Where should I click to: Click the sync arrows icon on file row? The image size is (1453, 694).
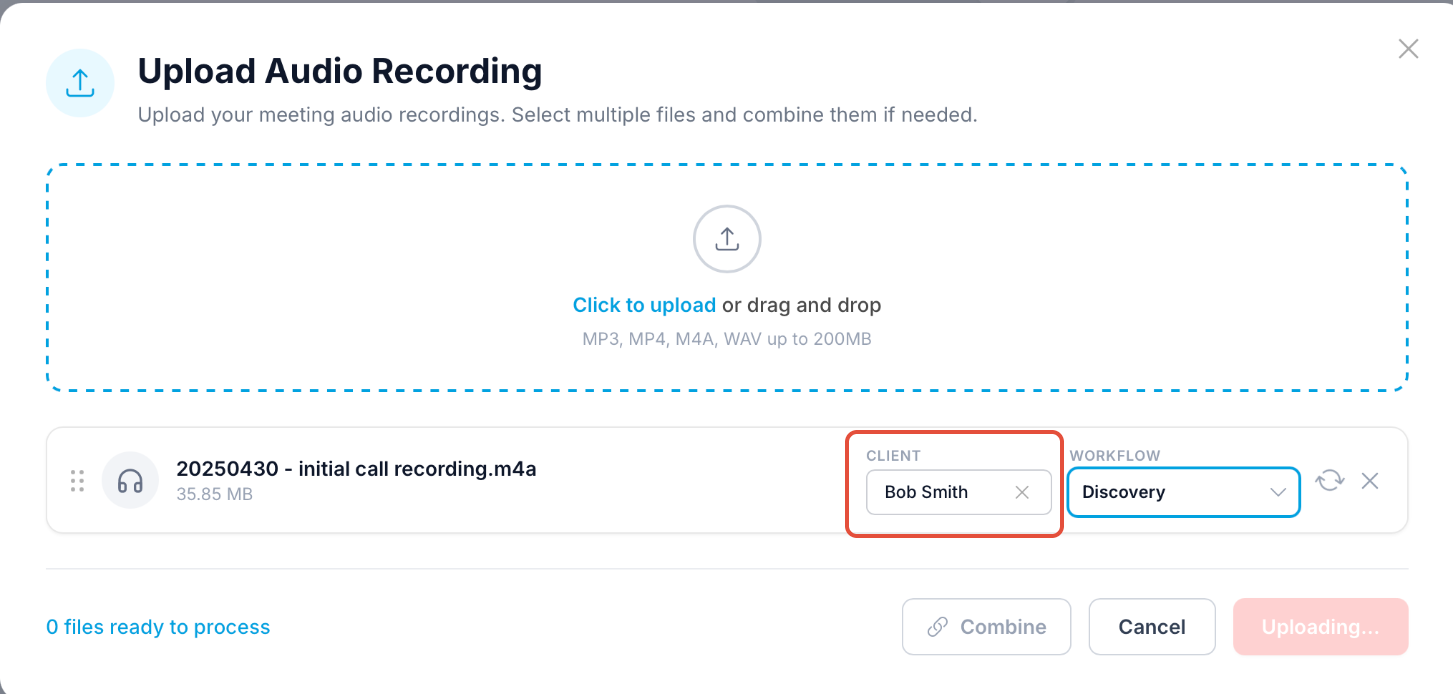click(x=1329, y=481)
